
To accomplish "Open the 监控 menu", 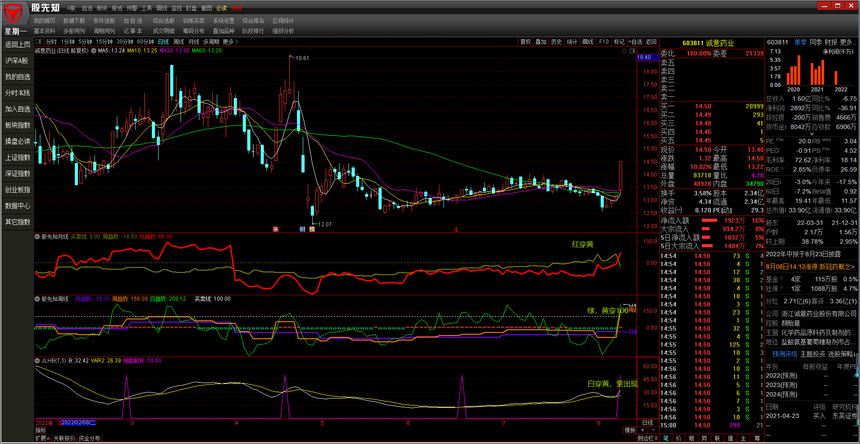I will [x=176, y=8].
